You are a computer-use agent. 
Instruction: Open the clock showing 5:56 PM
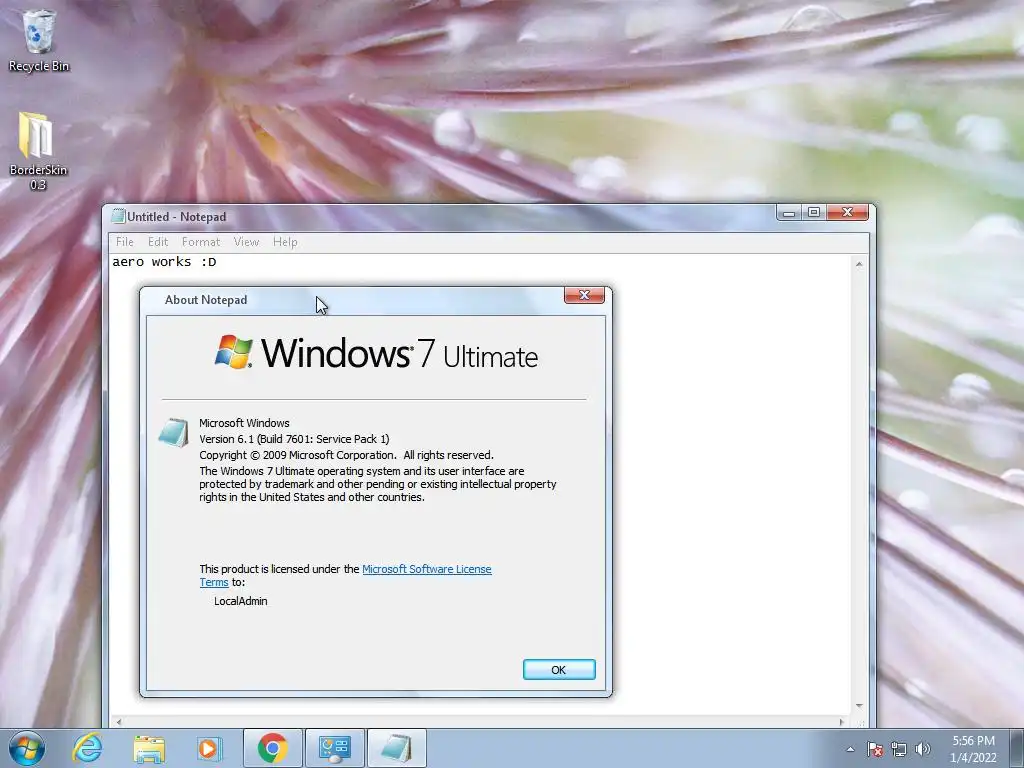pyautogui.click(x=973, y=749)
